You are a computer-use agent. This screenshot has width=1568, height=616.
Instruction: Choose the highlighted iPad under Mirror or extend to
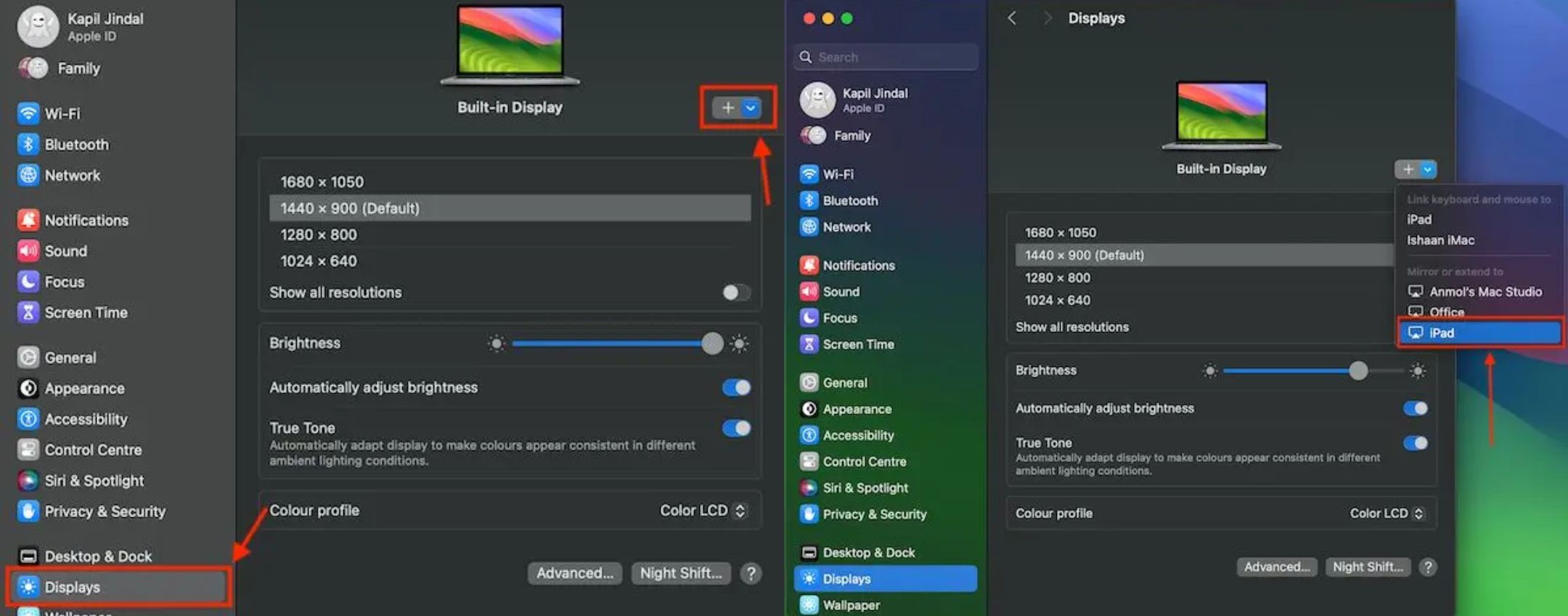[x=1479, y=333]
